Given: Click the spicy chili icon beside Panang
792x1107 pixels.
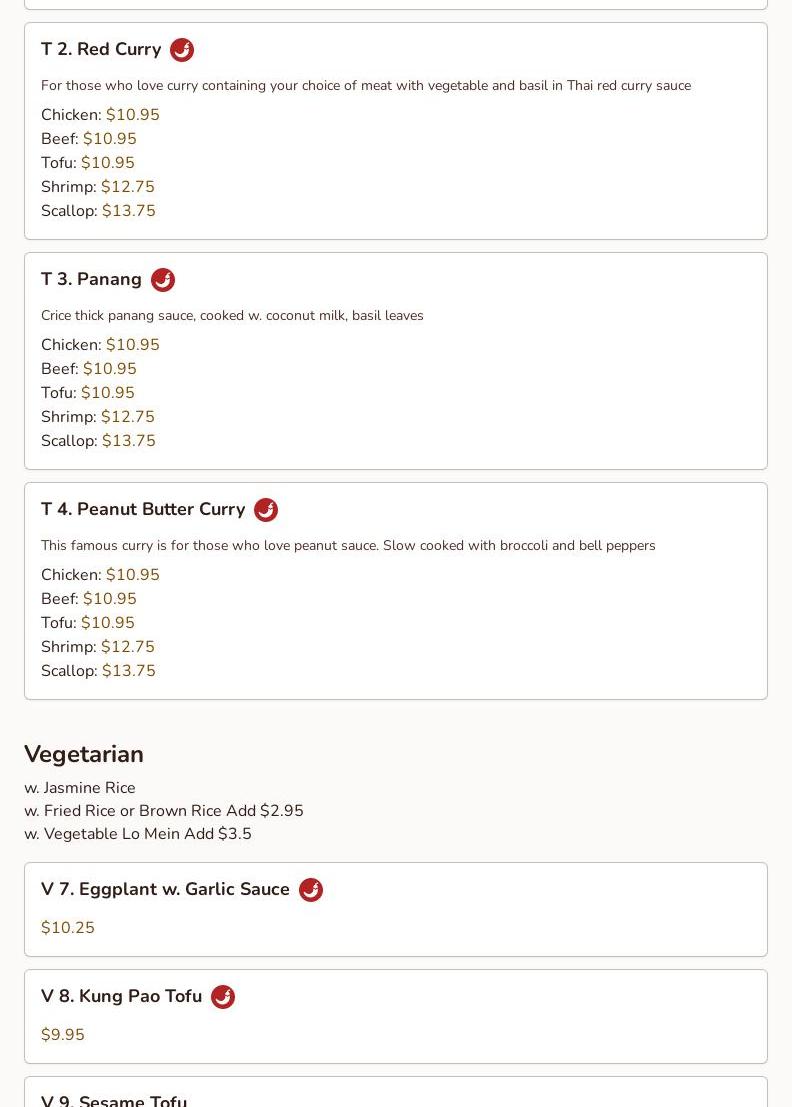Looking at the screenshot, I should click(x=163, y=280).
